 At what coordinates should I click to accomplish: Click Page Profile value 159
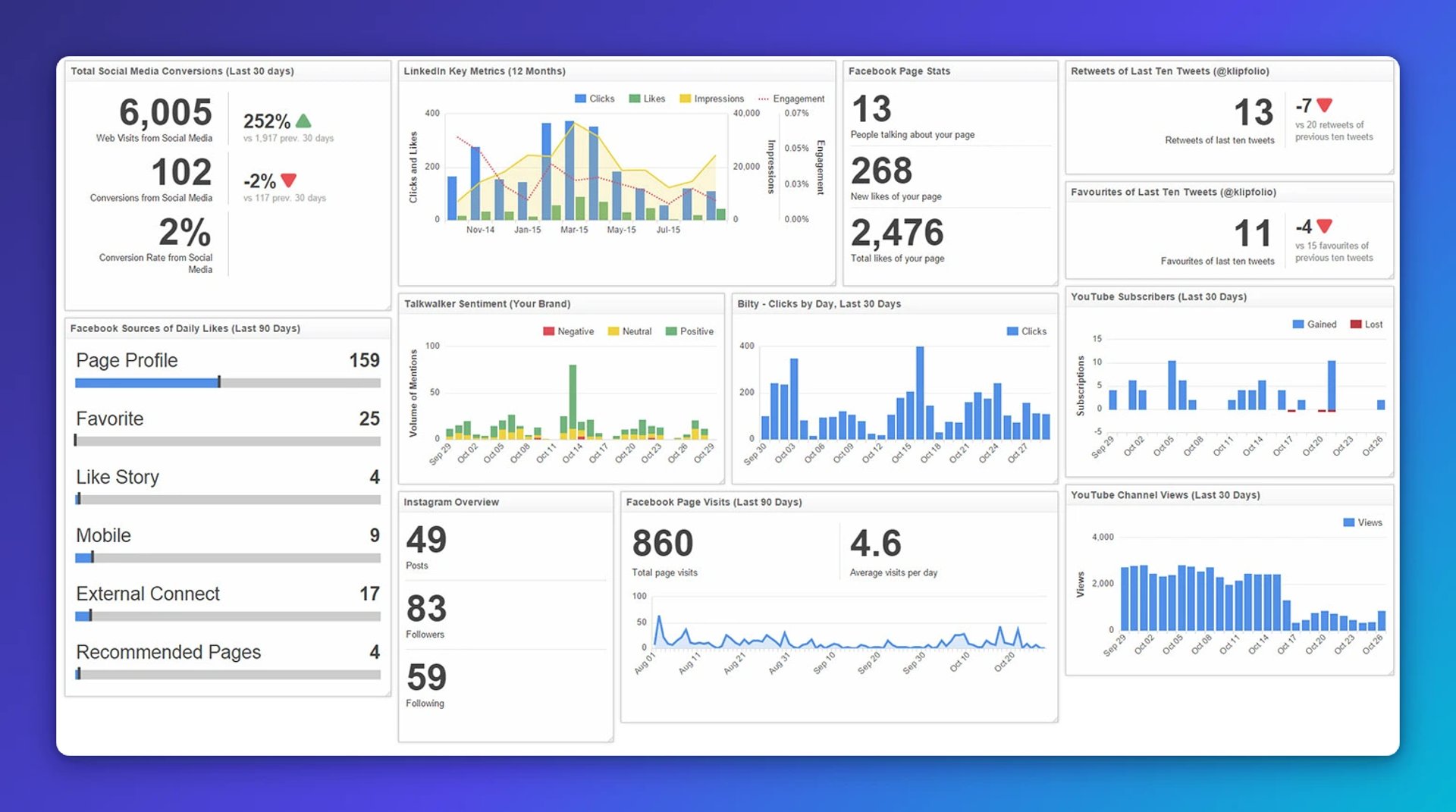coord(364,360)
